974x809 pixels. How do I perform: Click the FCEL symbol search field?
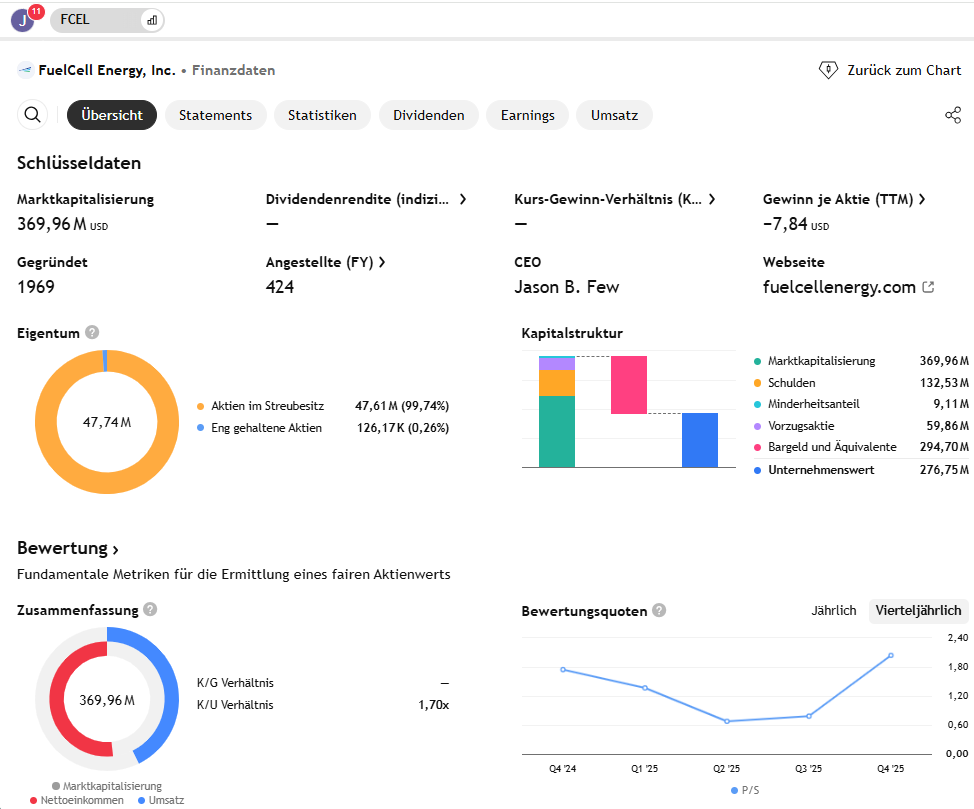[95, 20]
